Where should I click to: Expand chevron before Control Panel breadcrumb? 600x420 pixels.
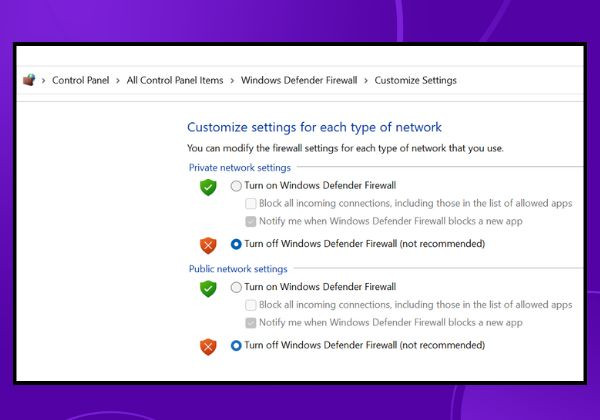[44, 81]
